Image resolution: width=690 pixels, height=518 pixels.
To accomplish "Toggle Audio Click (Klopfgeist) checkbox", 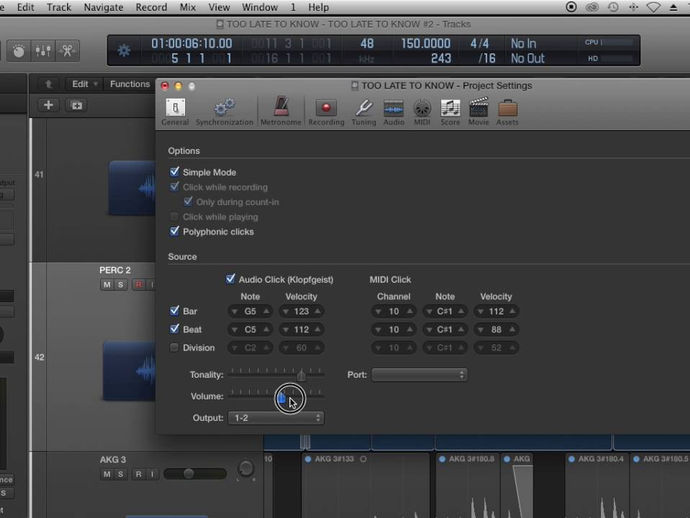I will [x=230, y=279].
